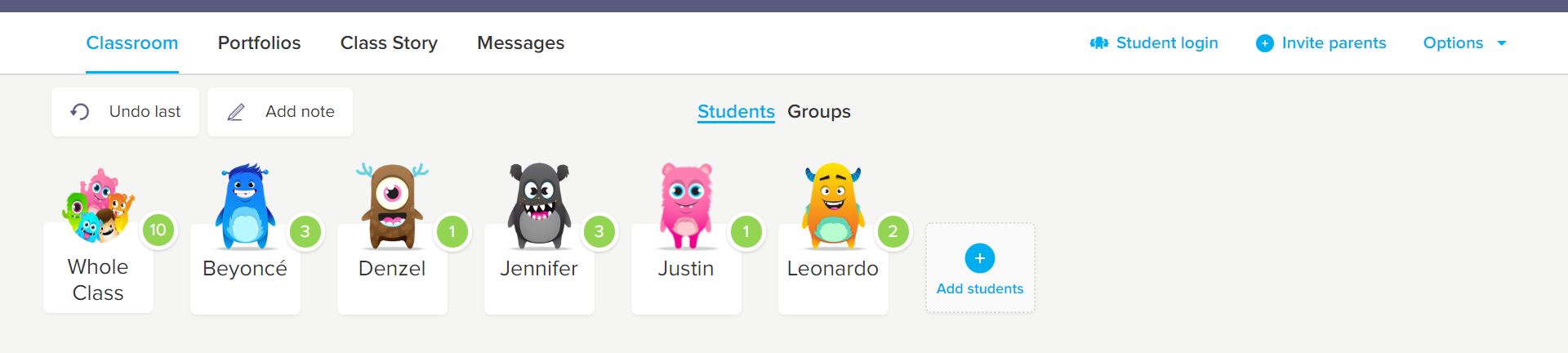Open the Portfolios tab

click(x=259, y=42)
